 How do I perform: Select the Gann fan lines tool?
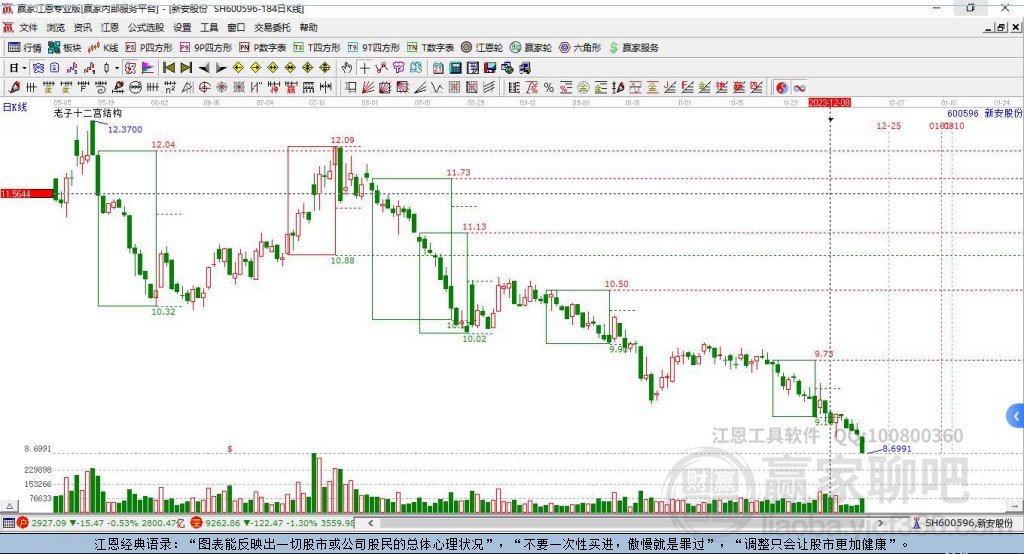click(368, 87)
